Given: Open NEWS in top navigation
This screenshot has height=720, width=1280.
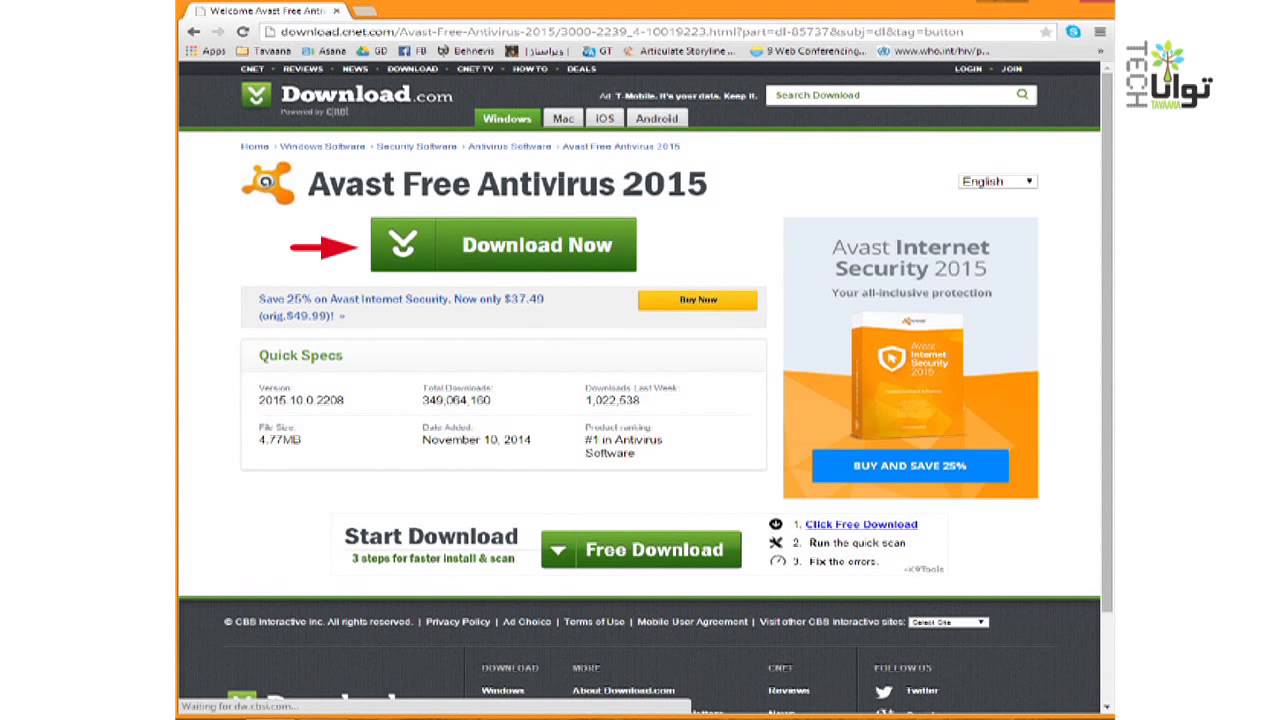Looking at the screenshot, I should (x=355, y=69).
